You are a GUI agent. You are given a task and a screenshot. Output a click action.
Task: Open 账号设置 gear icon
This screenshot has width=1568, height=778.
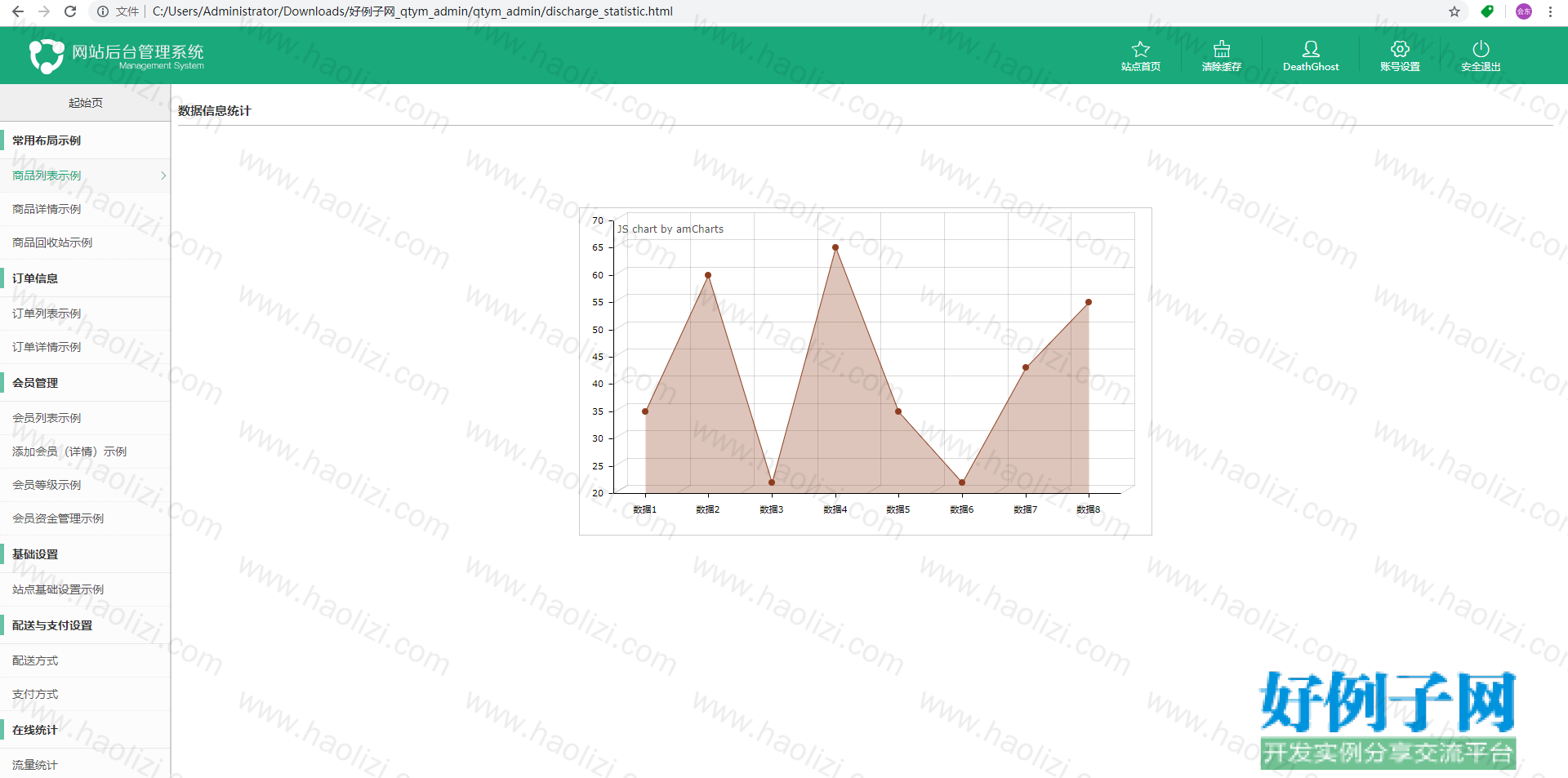(1400, 49)
